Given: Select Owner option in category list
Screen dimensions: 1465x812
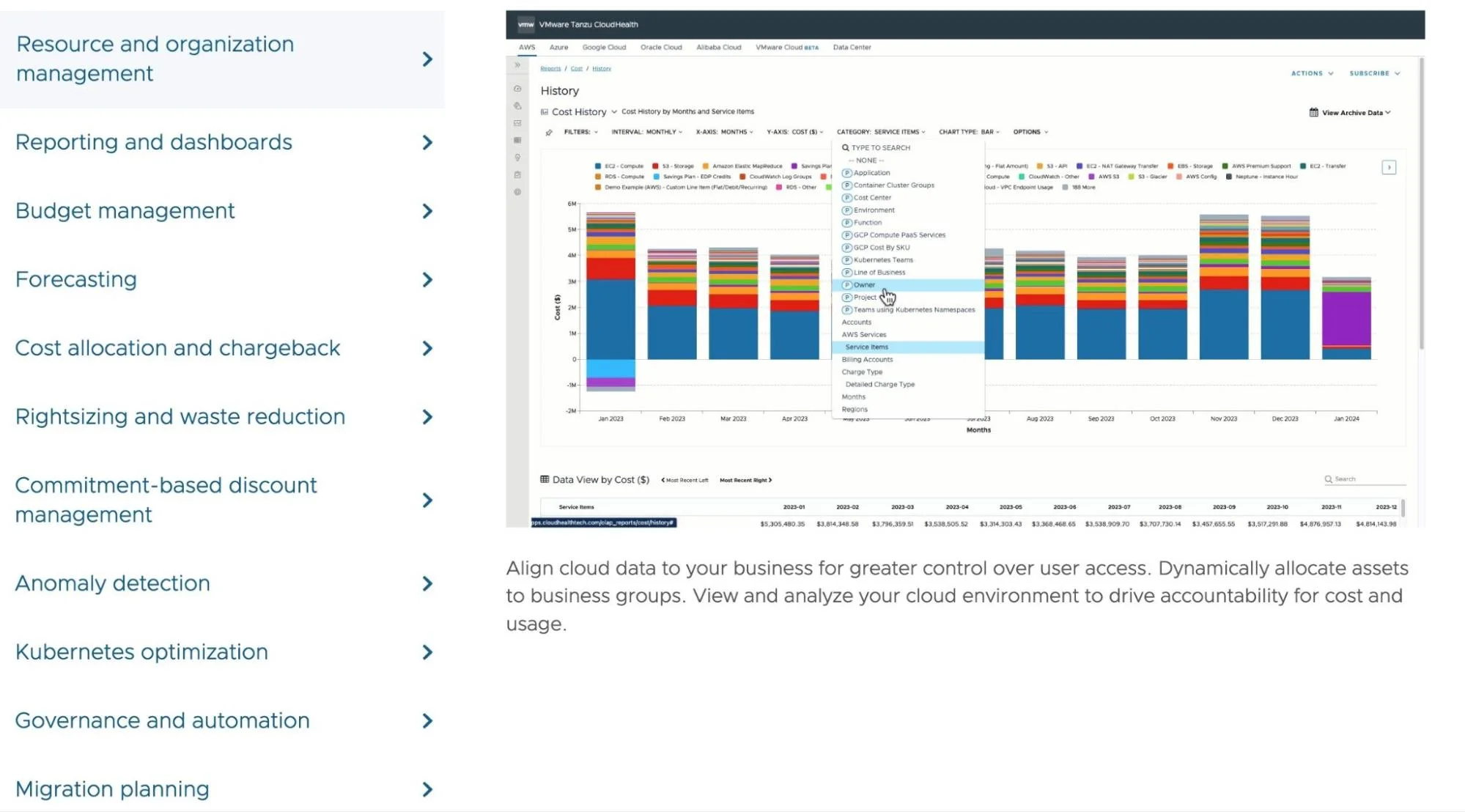Looking at the screenshot, I should pyautogui.click(x=908, y=285).
